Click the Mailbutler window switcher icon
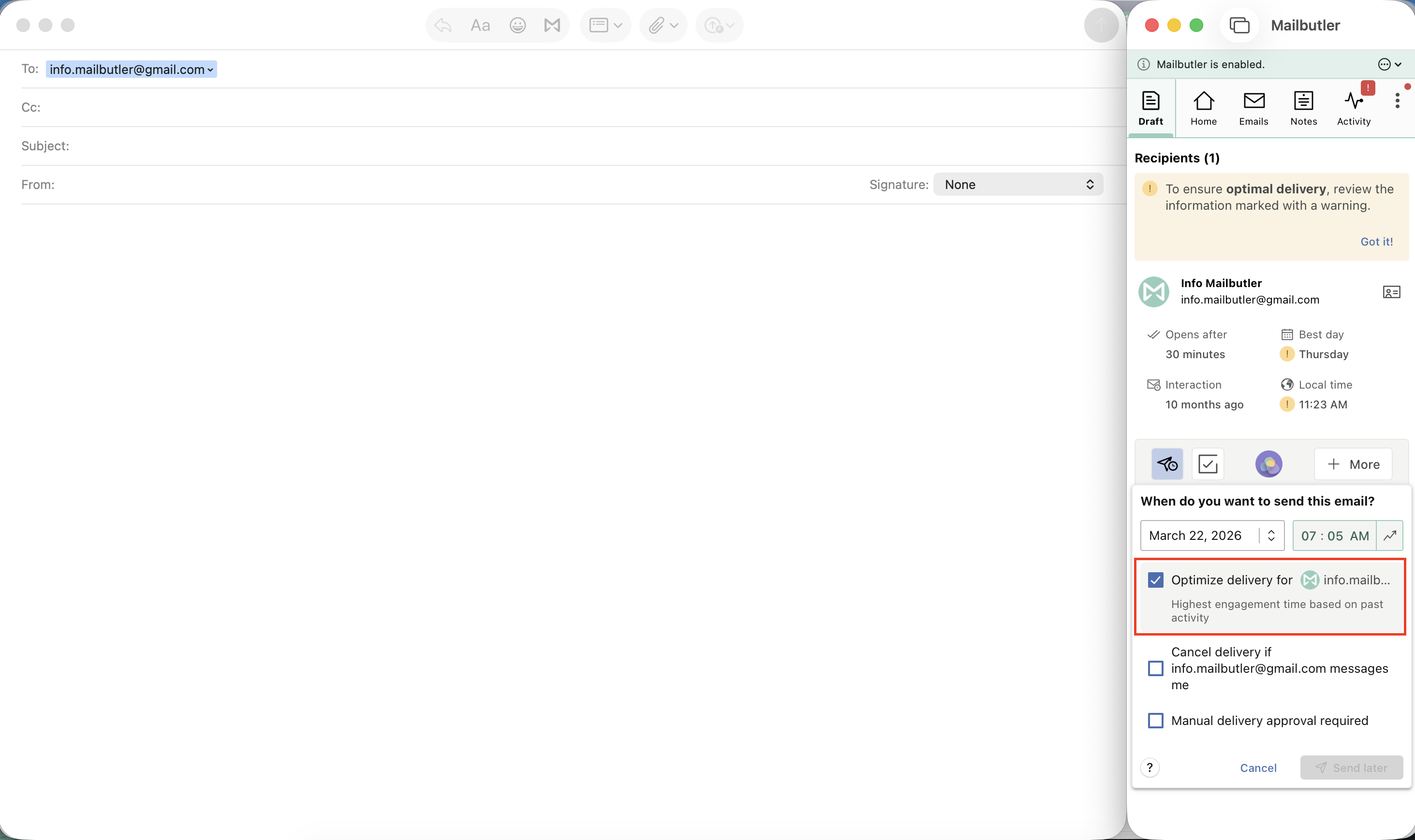 (x=1239, y=25)
